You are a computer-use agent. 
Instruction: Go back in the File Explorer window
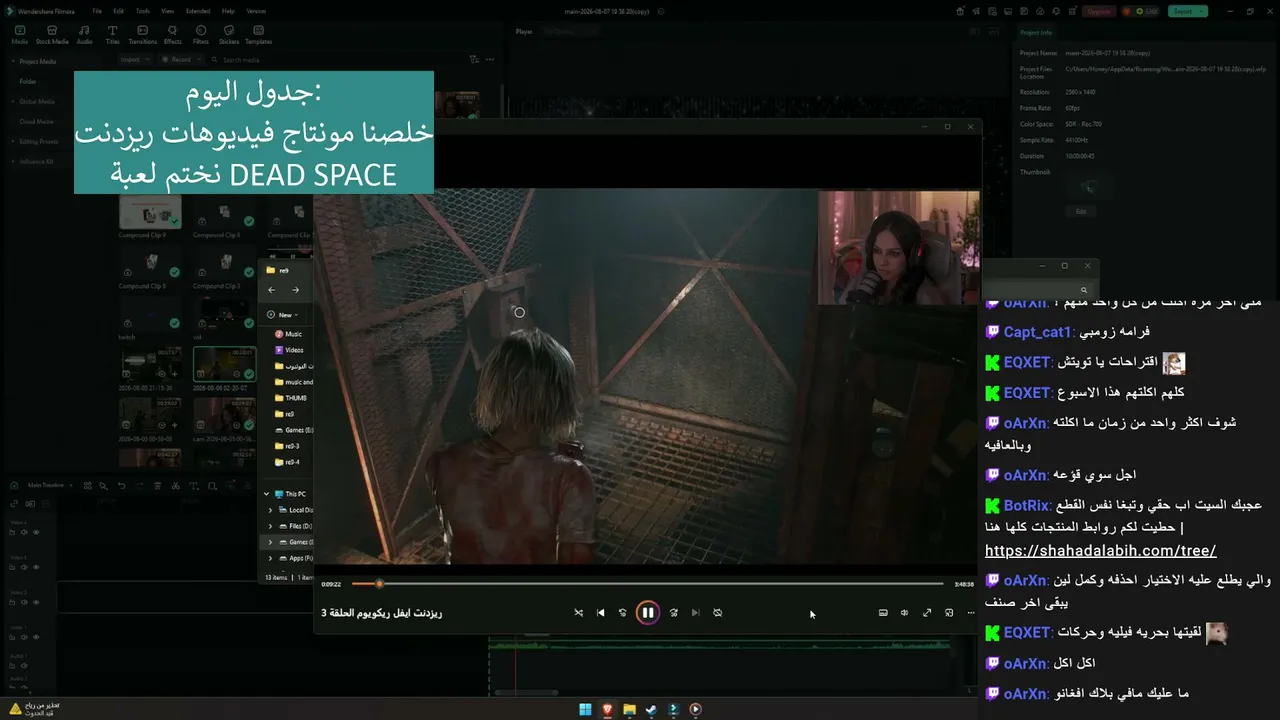click(271, 290)
